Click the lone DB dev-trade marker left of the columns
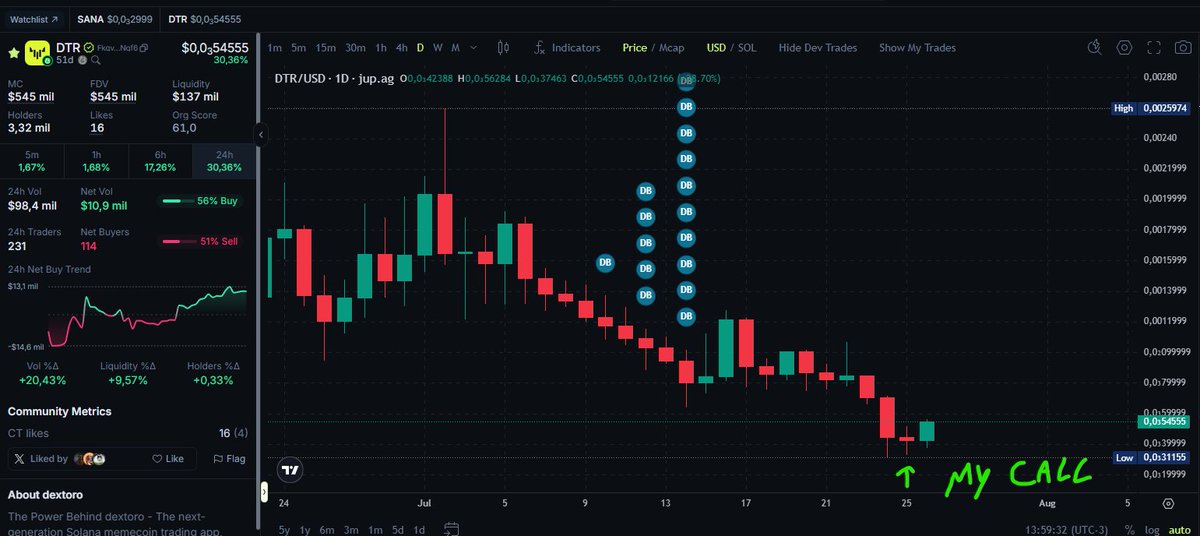Image resolution: width=1200 pixels, height=536 pixels. (605, 263)
